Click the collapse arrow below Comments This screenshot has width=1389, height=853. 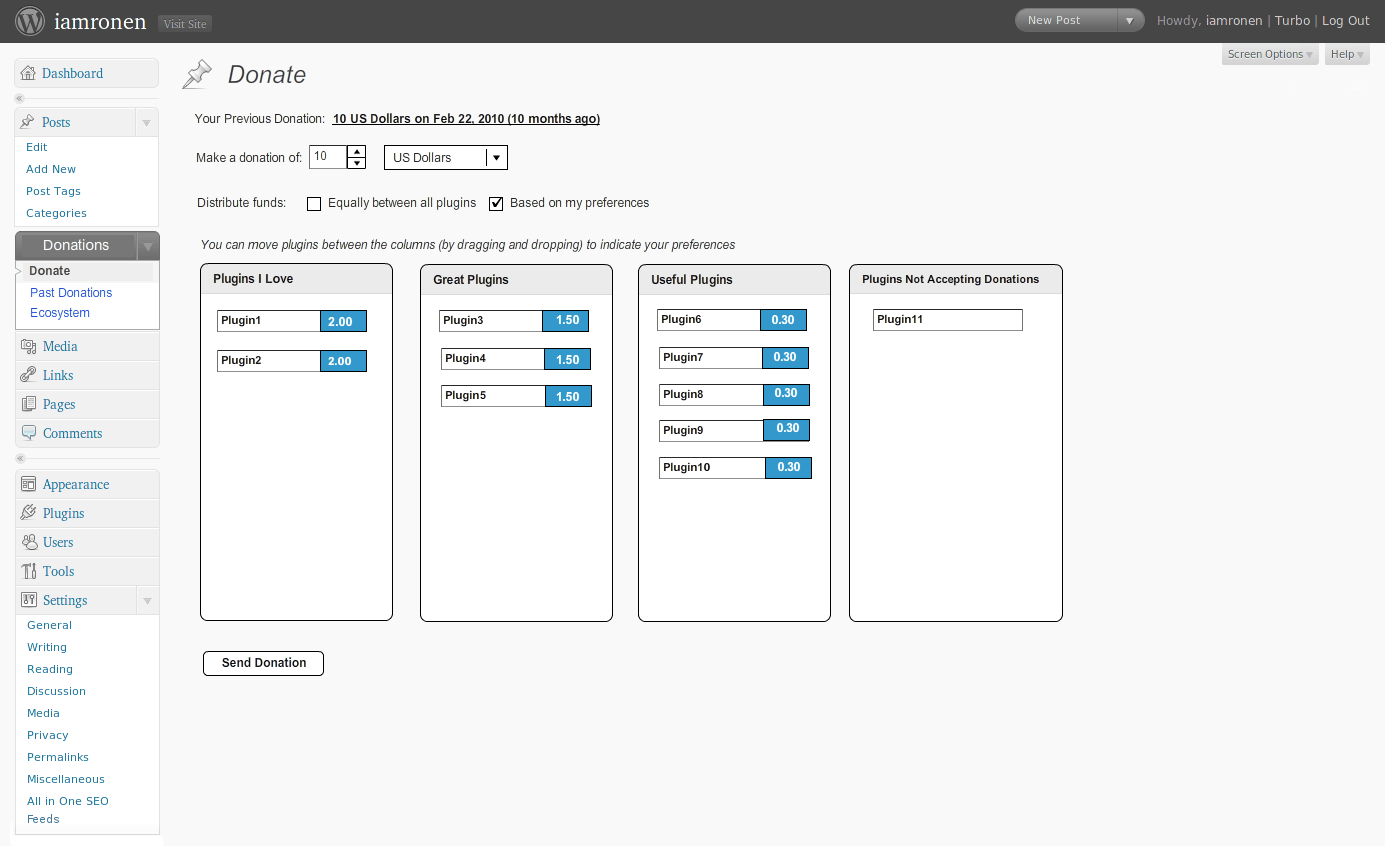[x=19, y=458]
